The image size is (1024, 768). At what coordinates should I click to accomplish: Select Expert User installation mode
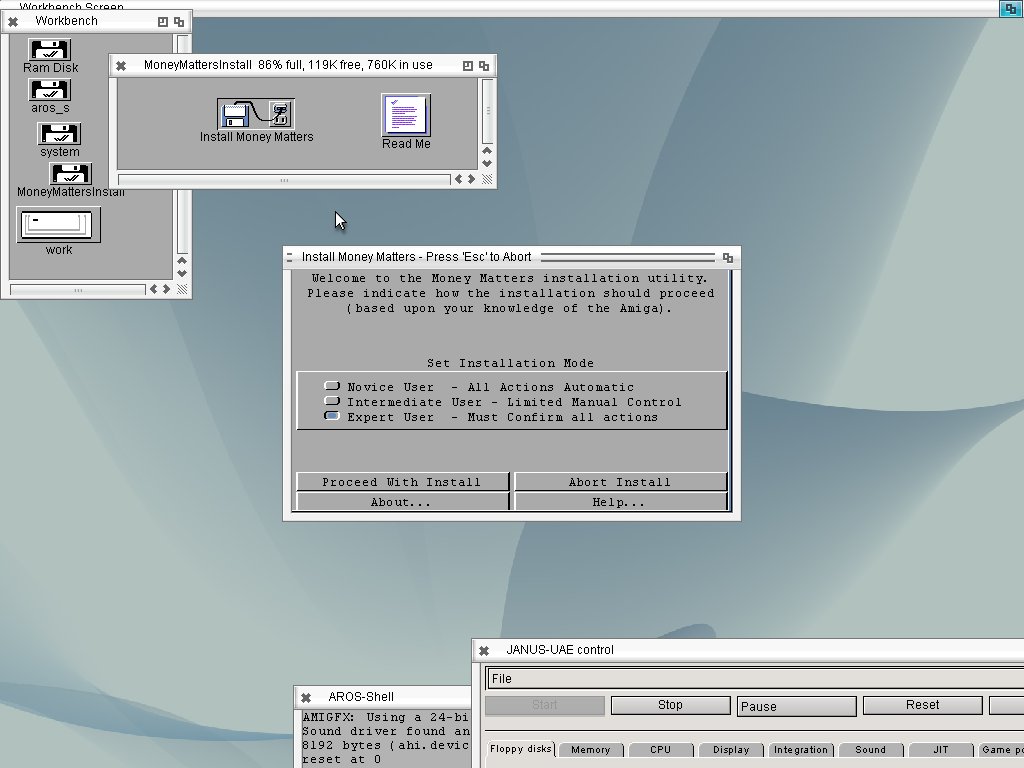click(x=332, y=417)
